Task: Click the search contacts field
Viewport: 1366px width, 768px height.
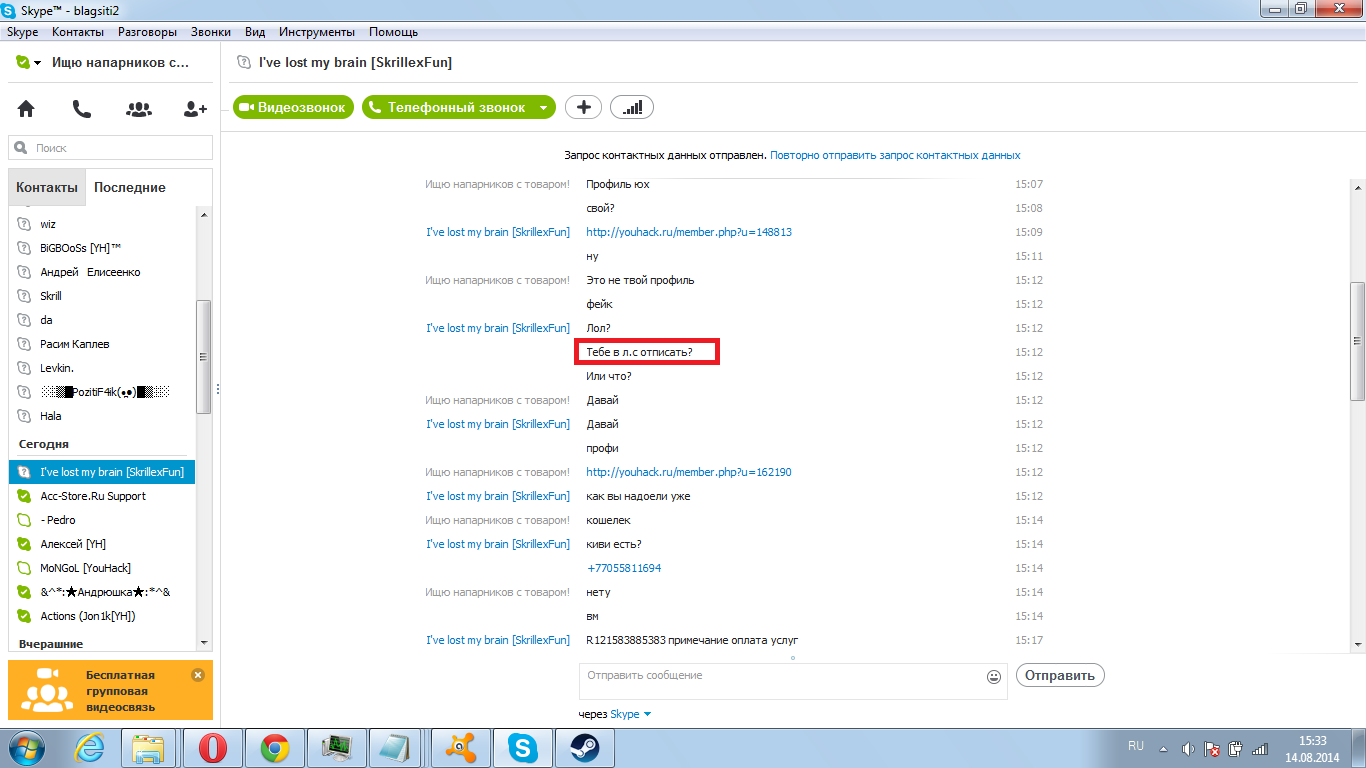Action: [111, 148]
